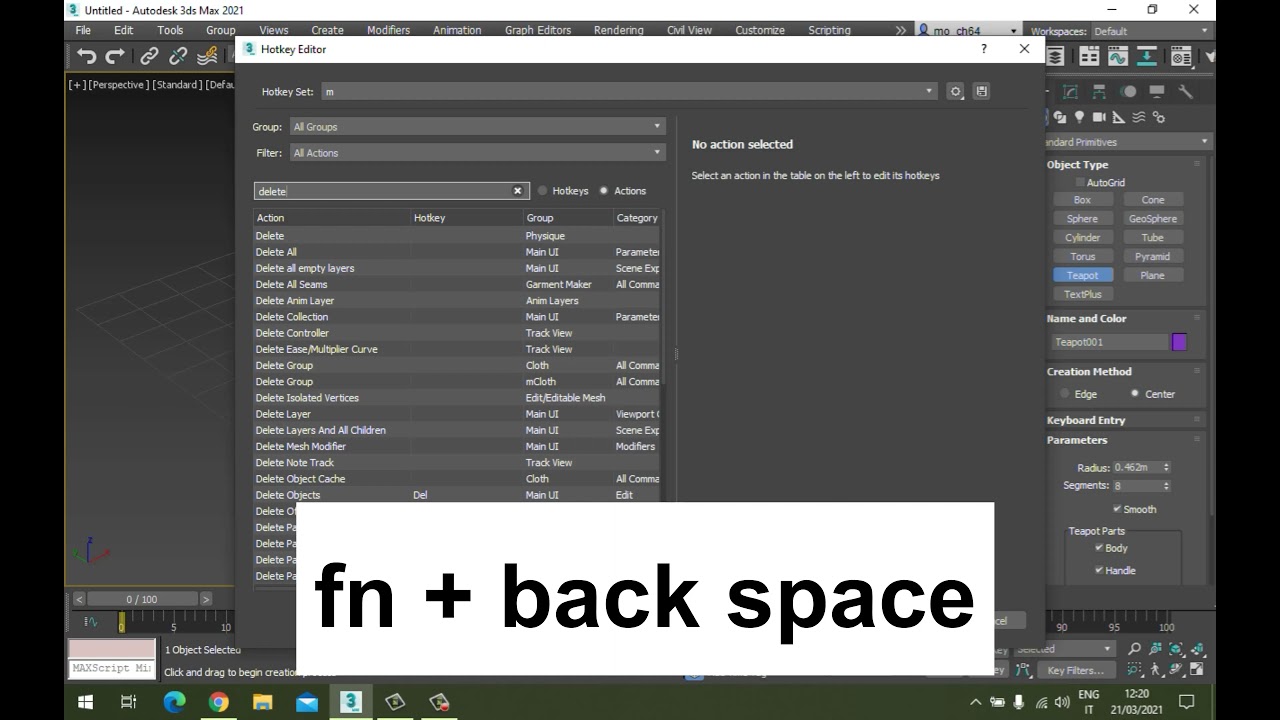Select Space Warps category icon

tap(1139, 117)
